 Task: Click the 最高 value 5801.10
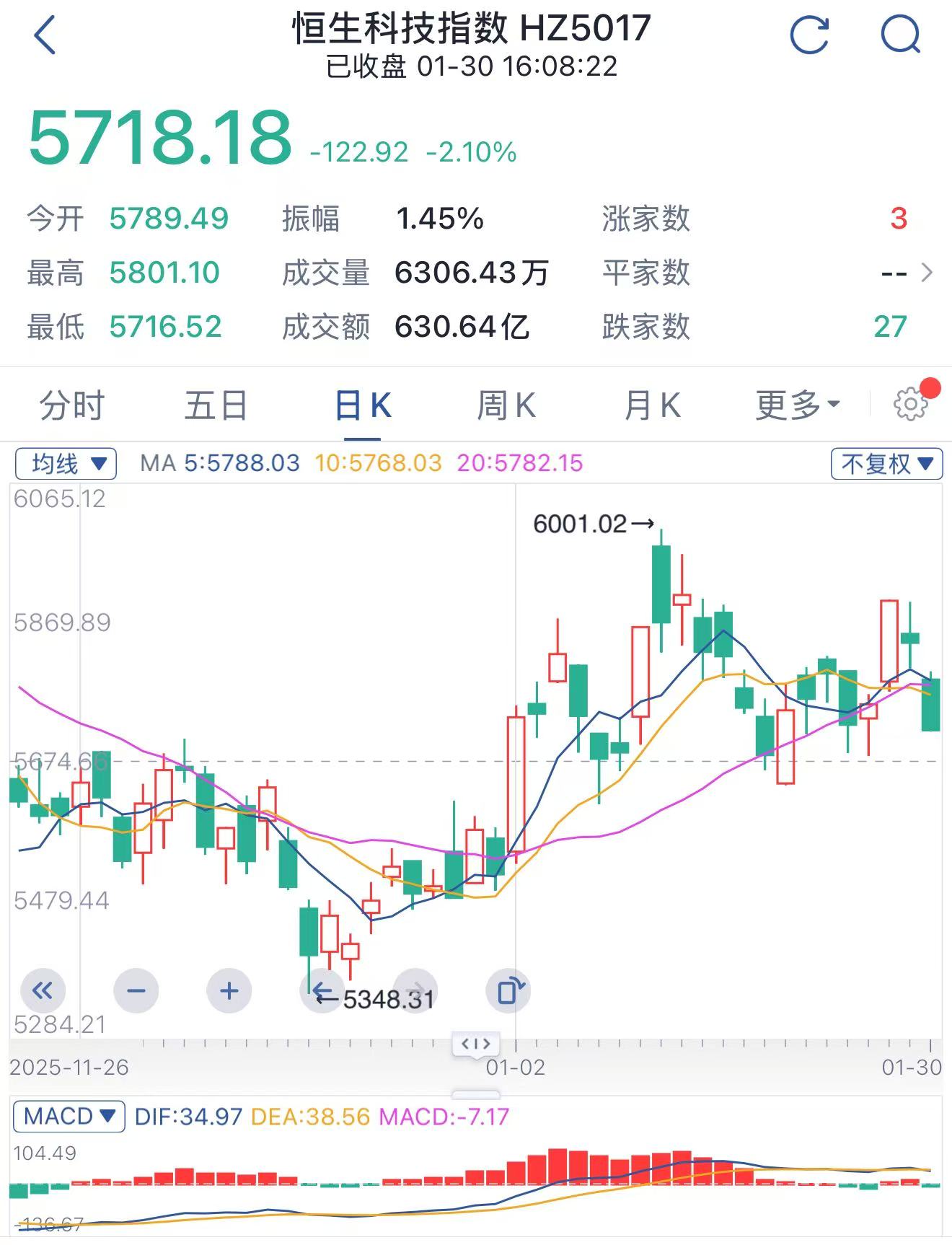click(164, 273)
